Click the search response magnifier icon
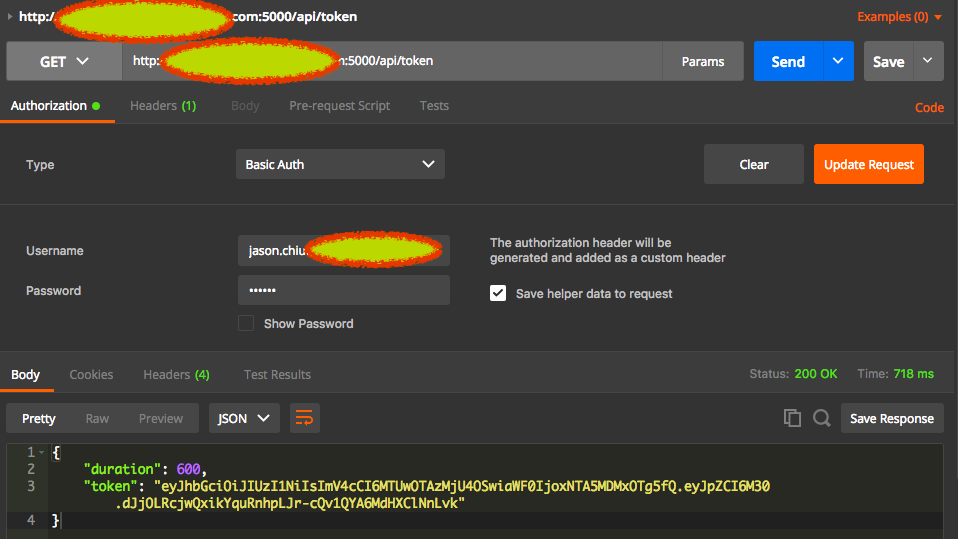958x539 pixels. (x=822, y=419)
